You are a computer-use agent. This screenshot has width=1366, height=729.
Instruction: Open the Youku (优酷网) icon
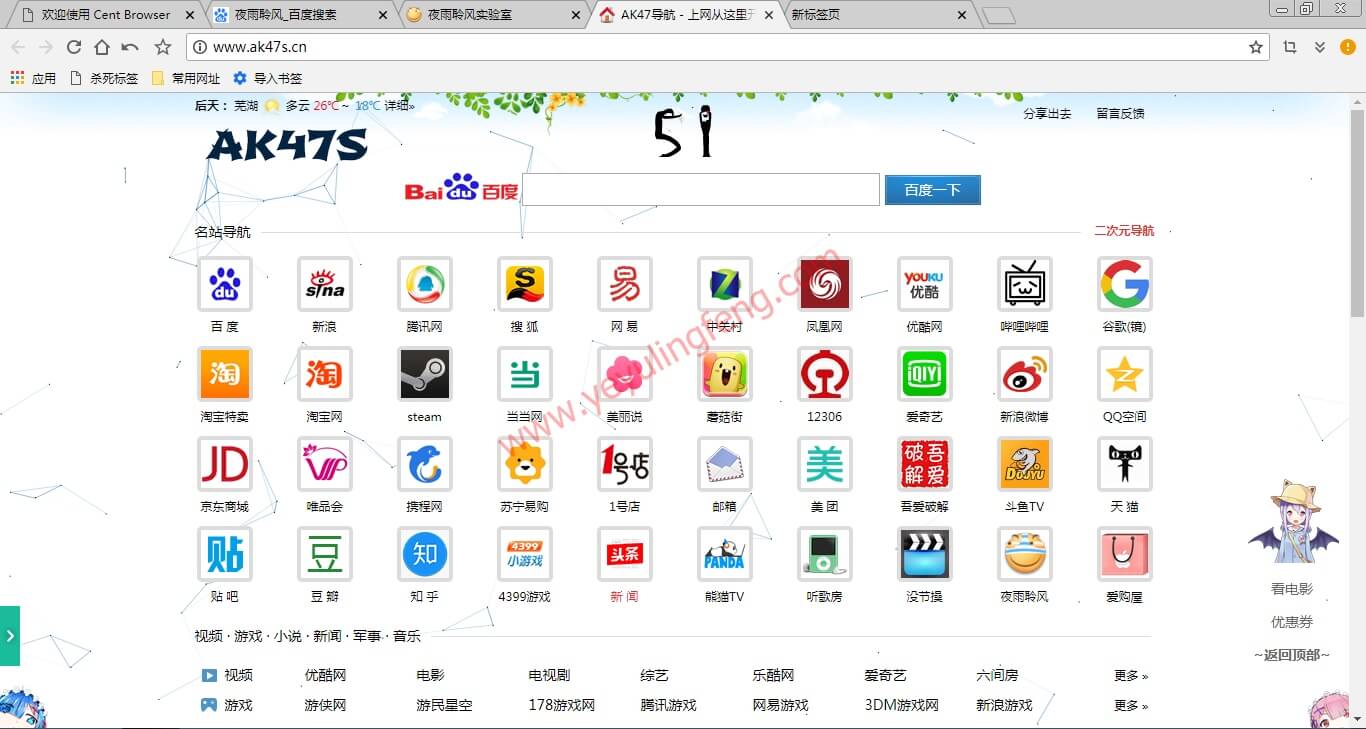tap(925, 284)
